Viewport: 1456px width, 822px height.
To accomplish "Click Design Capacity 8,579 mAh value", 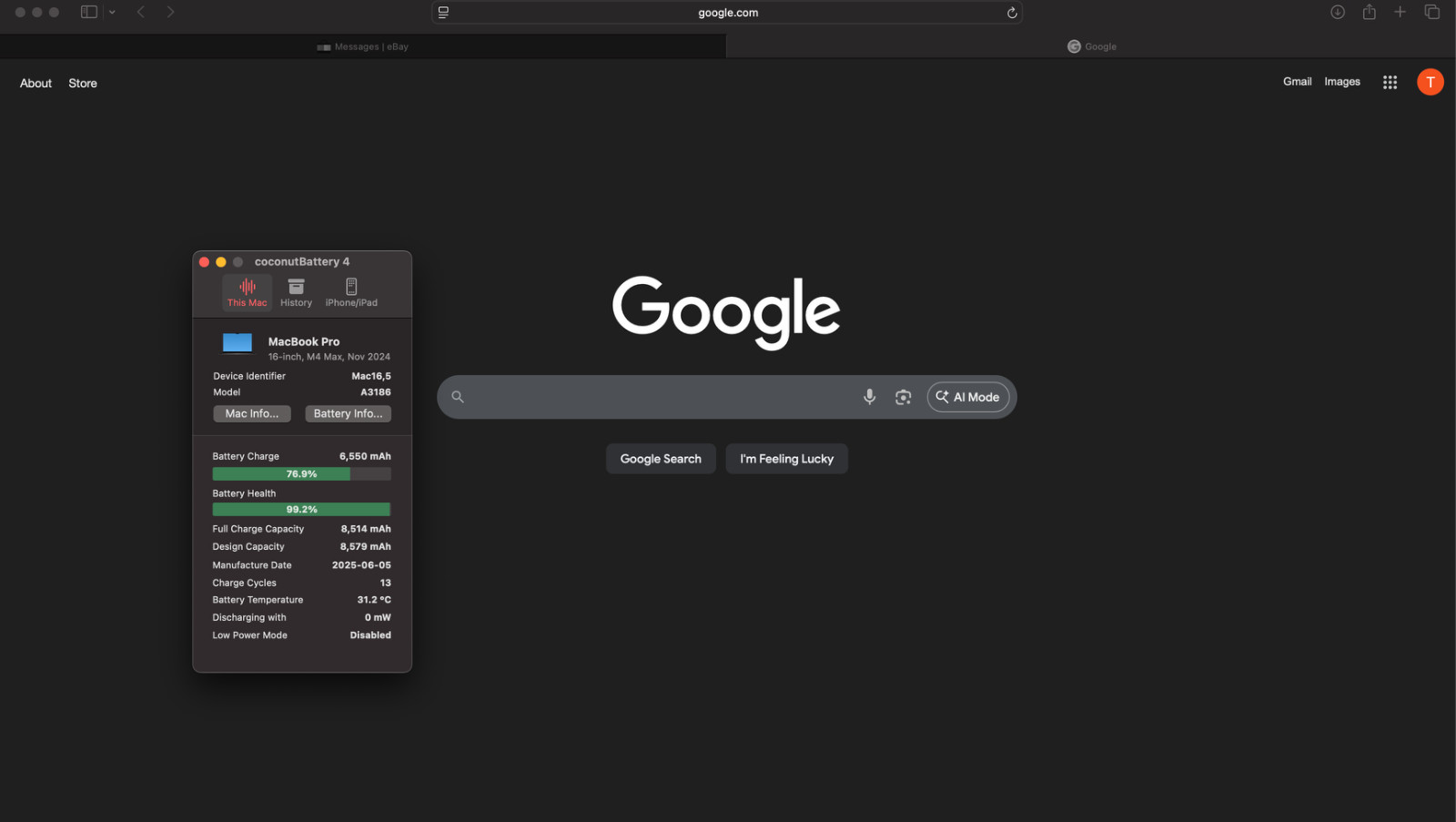I will tap(366, 547).
